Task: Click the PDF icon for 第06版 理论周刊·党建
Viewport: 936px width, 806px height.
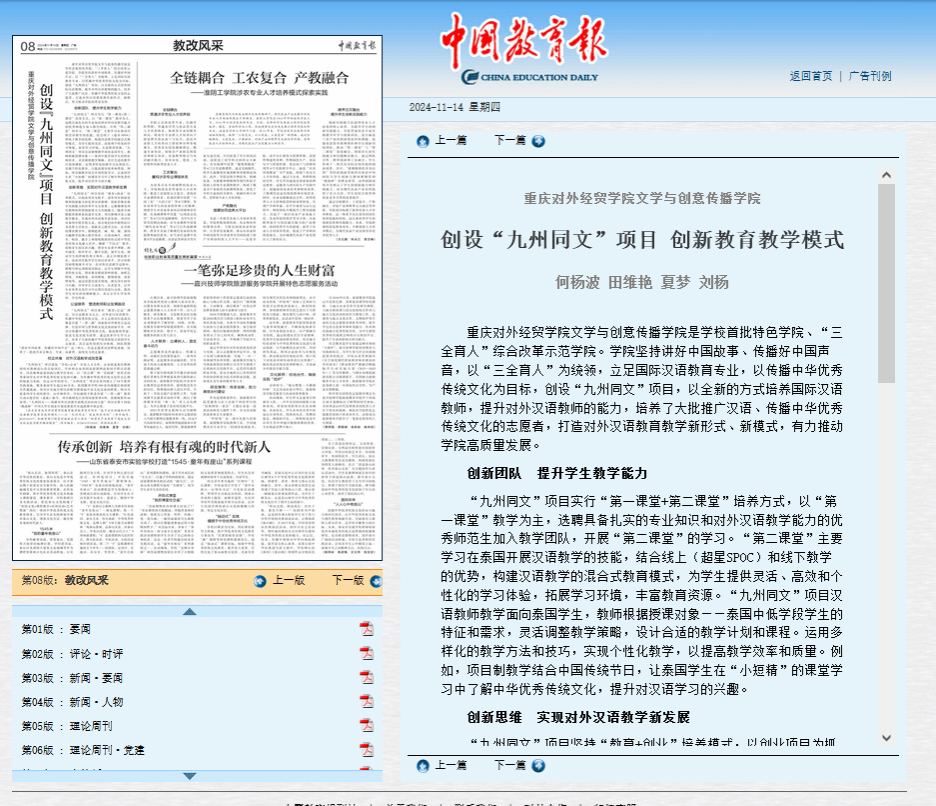Action: [x=366, y=750]
